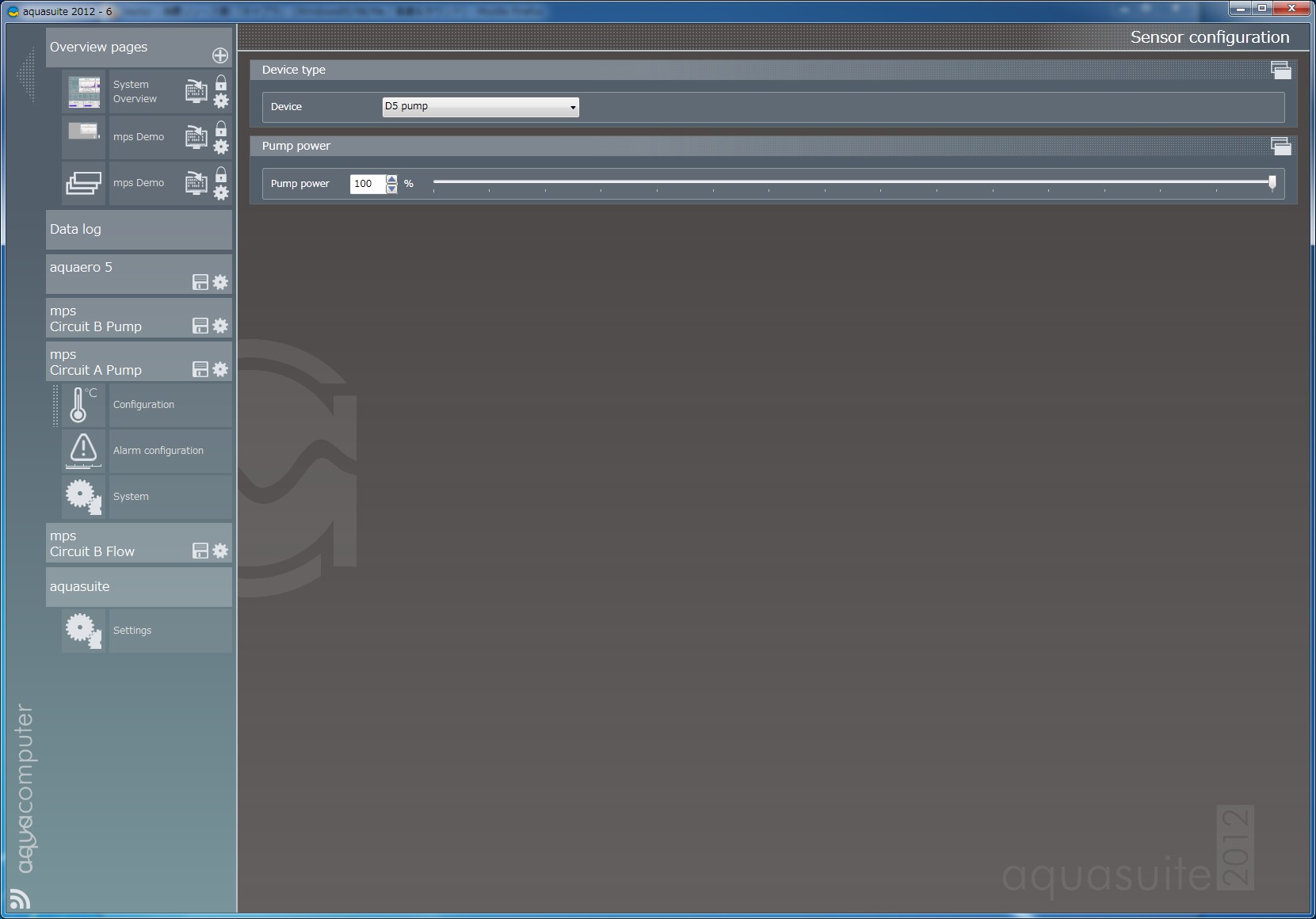Open gear settings beside screenshot-thumbnail mps Demo
The height and width of the screenshot is (919, 1316).
coord(221,147)
